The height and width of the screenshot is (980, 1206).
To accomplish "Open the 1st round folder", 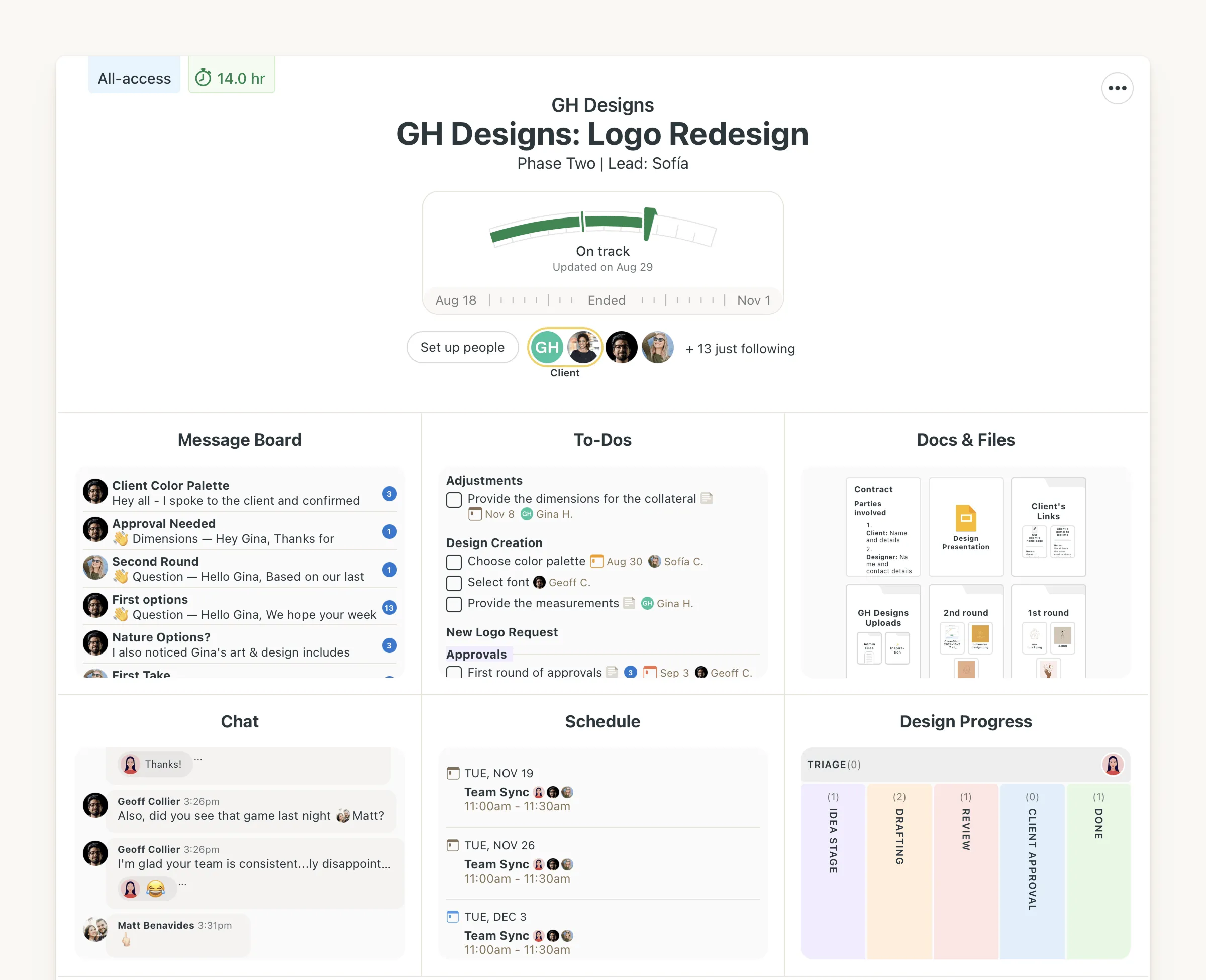I will [1048, 631].
